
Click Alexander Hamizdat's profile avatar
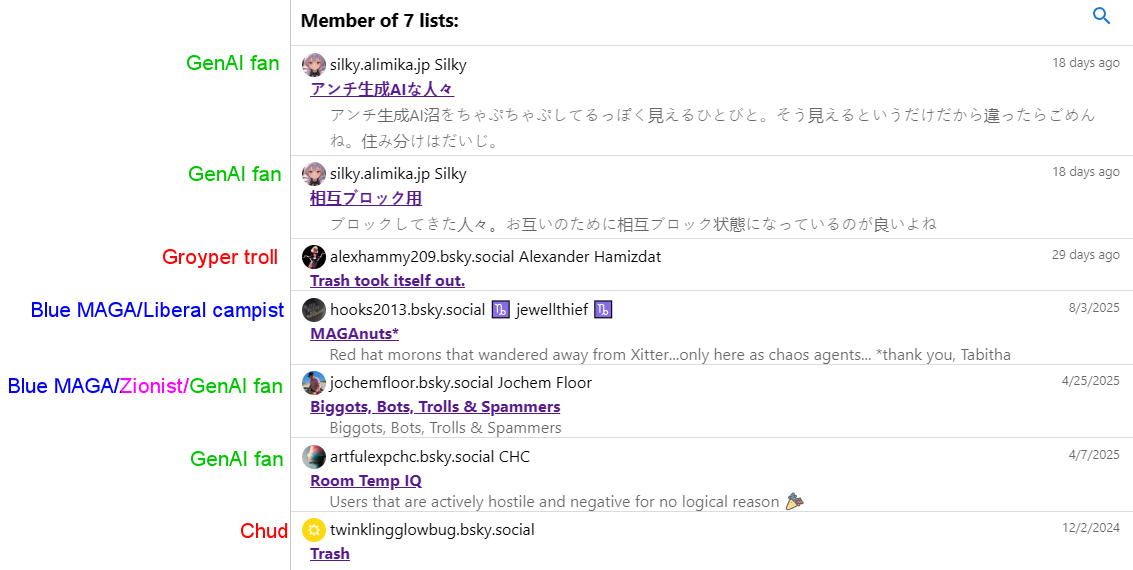314,256
